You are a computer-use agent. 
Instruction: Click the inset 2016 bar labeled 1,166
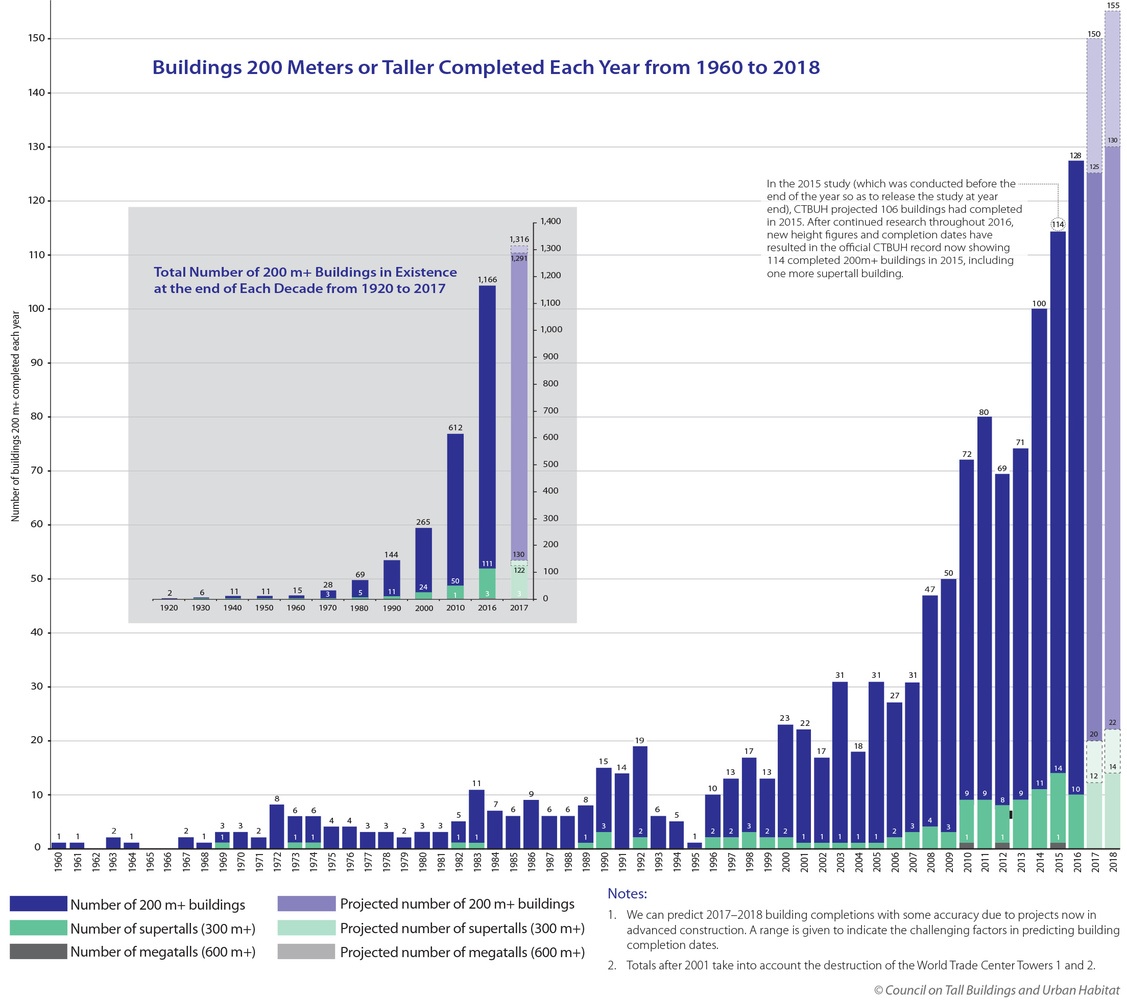pos(487,442)
